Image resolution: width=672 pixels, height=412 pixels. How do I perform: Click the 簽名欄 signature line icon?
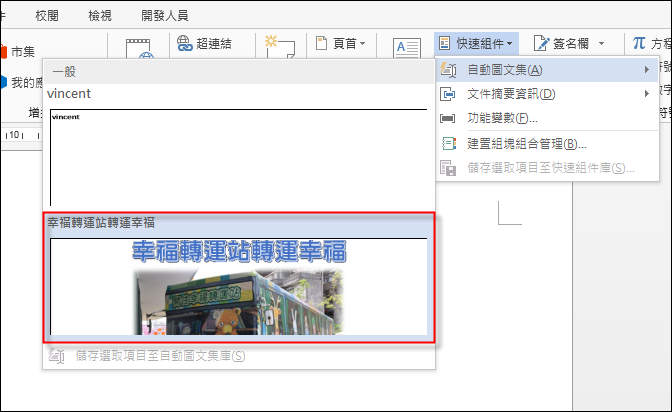(x=541, y=43)
